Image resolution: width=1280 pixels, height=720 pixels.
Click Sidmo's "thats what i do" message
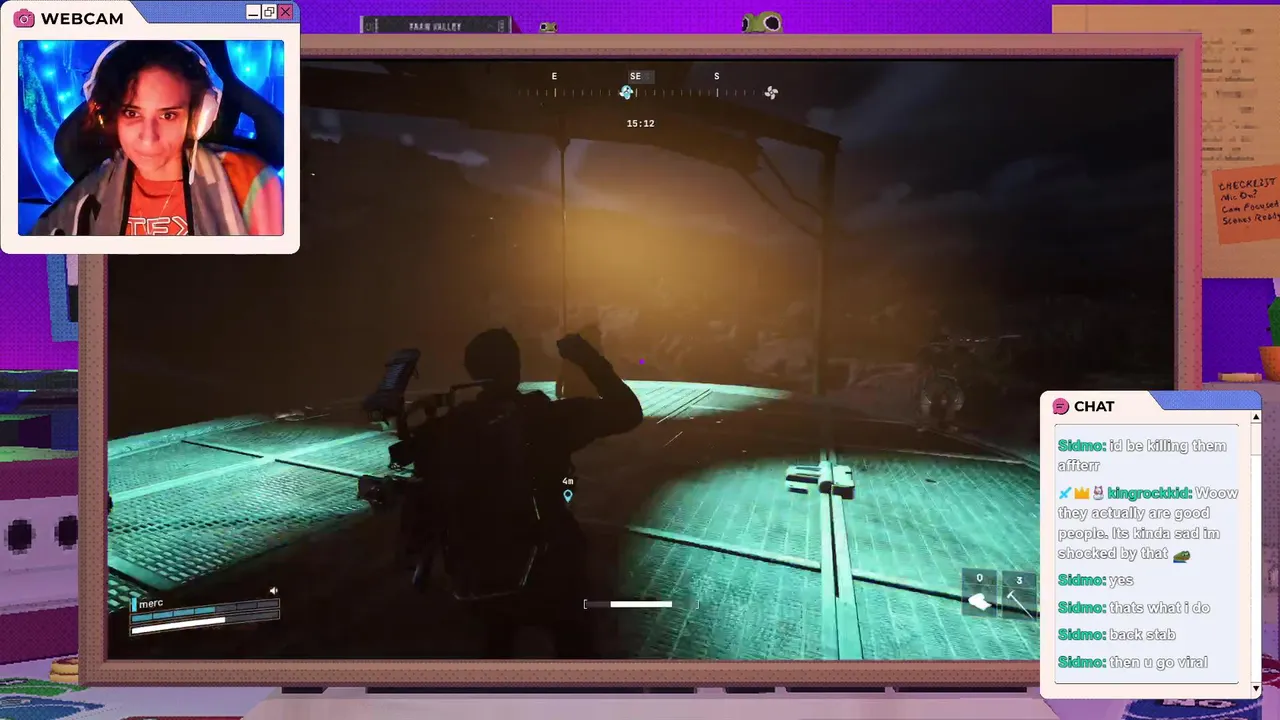(x=1134, y=607)
